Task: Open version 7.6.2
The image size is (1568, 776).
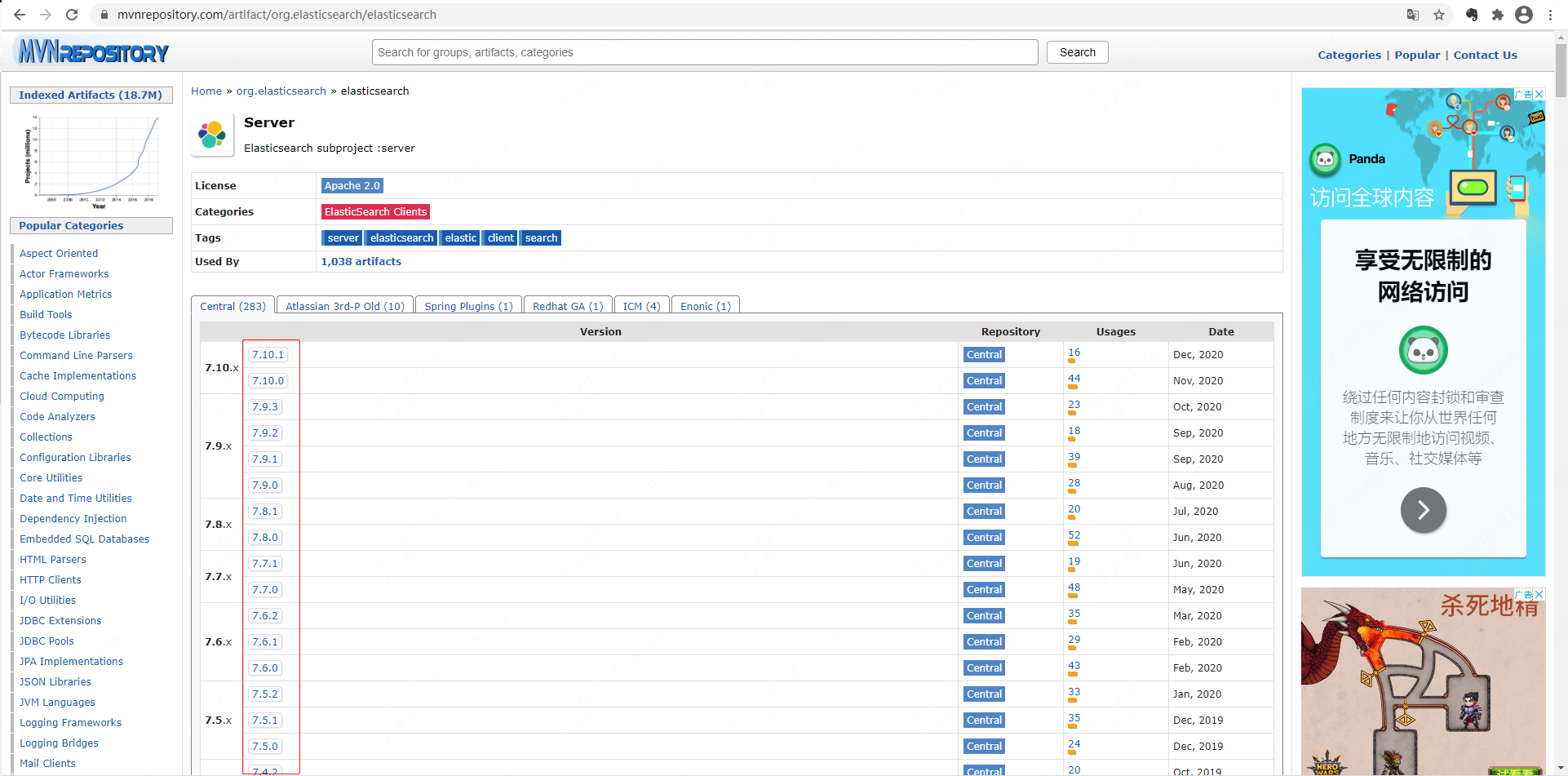Action: coord(264,616)
